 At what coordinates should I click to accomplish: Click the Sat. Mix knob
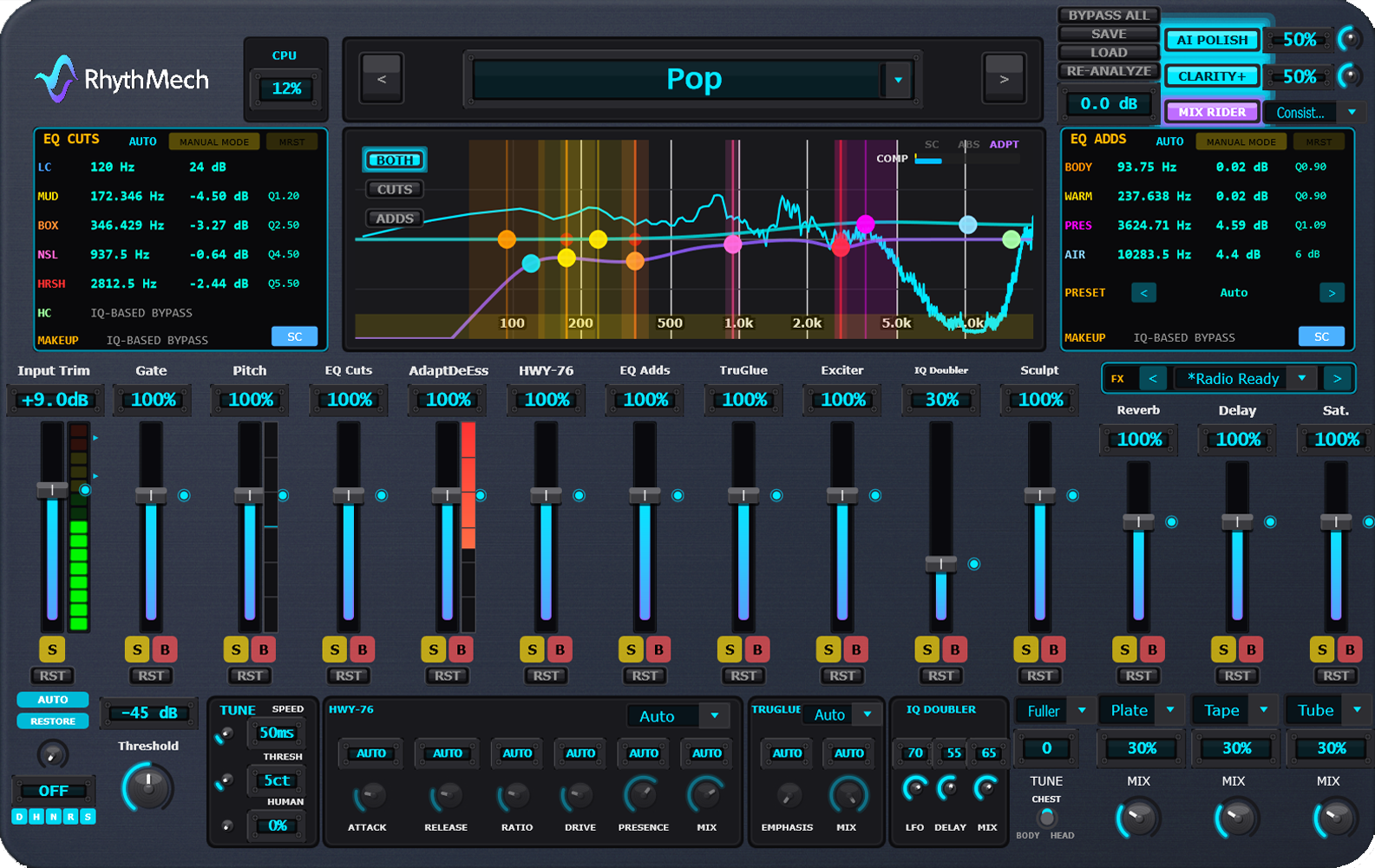(1334, 819)
